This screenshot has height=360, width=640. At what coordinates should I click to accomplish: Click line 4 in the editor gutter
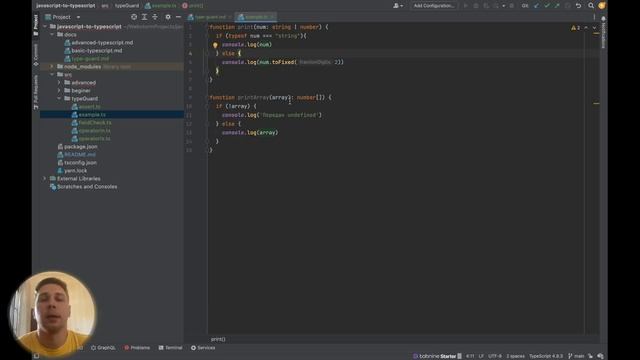[190, 53]
